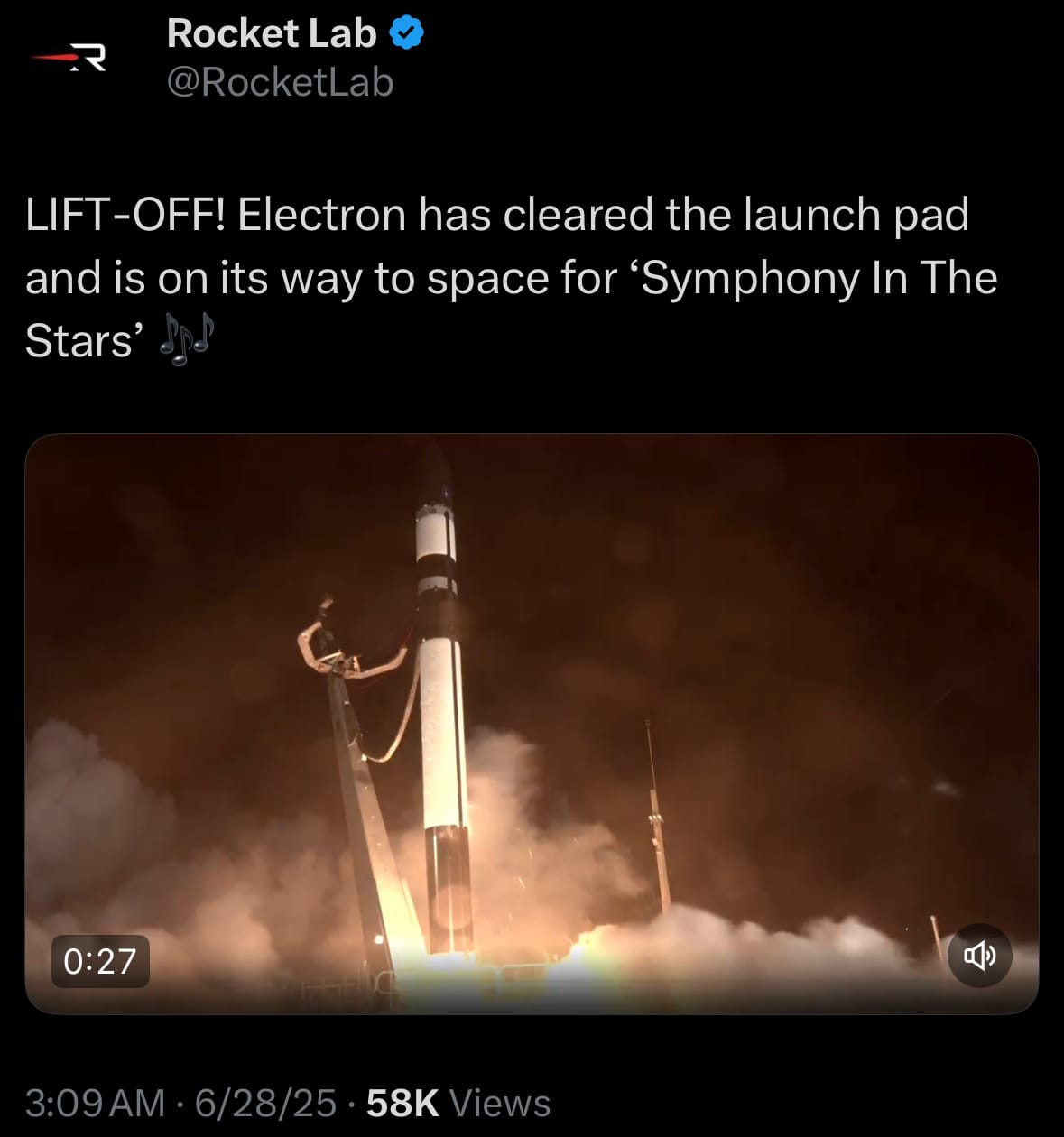This screenshot has height=1137, width=1064.
Task: Click the blue verified checkmark badge
Action: (x=407, y=33)
